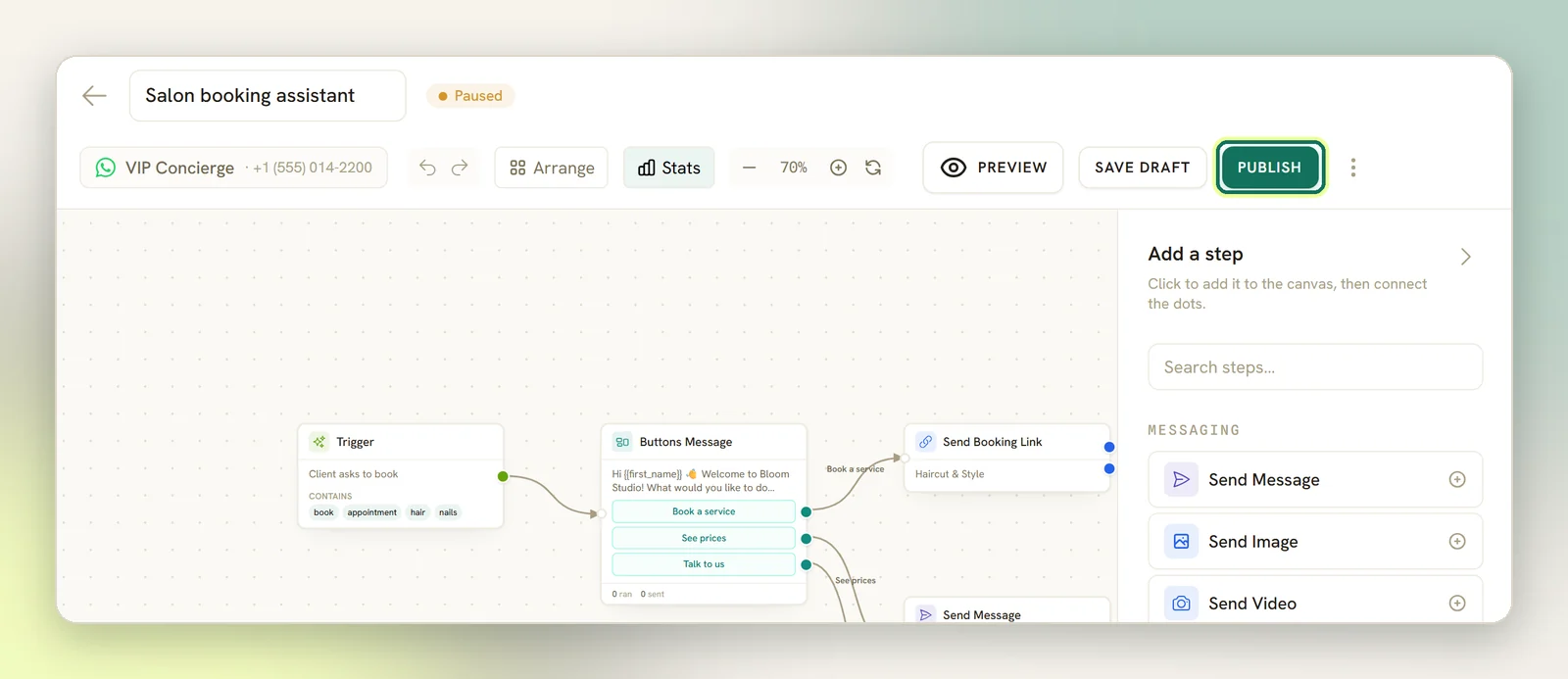The image size is (1568, 679).
Task: Select the Buttons Message node header
Action: pyautogui.click(x=704, y=442)
